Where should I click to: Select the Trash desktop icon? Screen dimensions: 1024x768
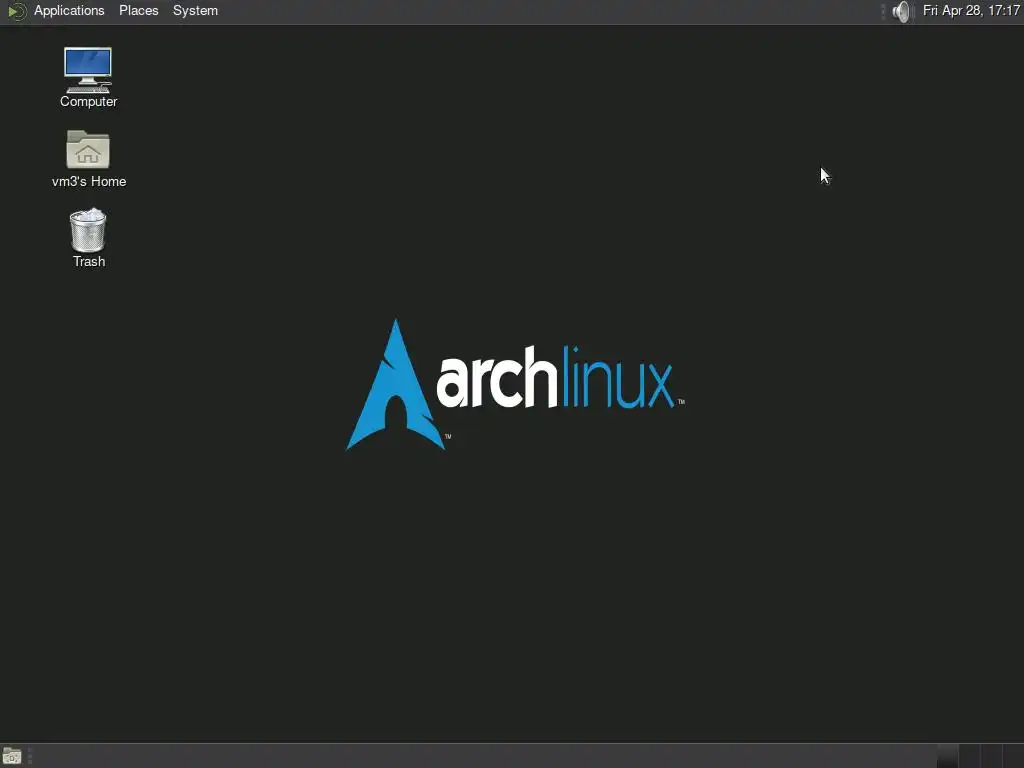click(x=88, y=238)
